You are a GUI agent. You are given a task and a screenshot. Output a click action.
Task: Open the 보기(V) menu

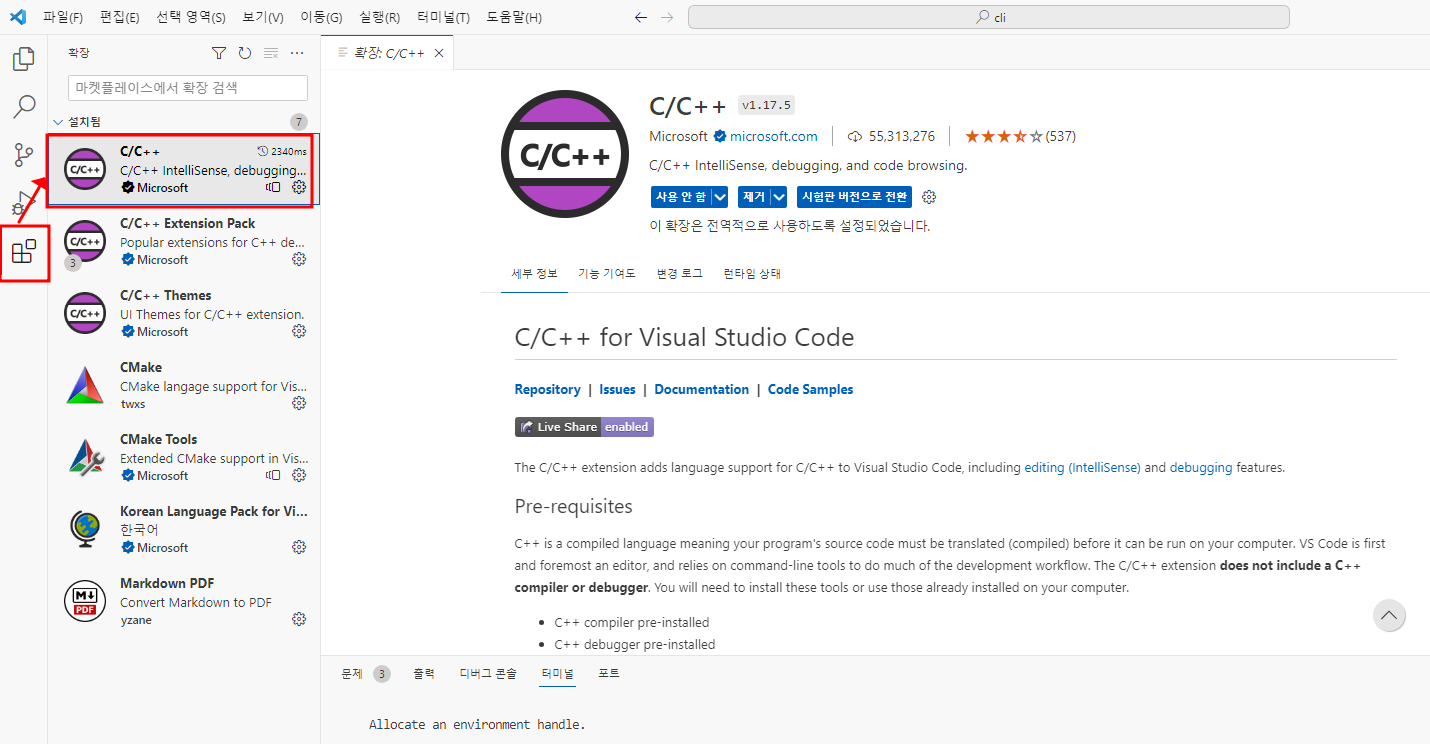263,17
